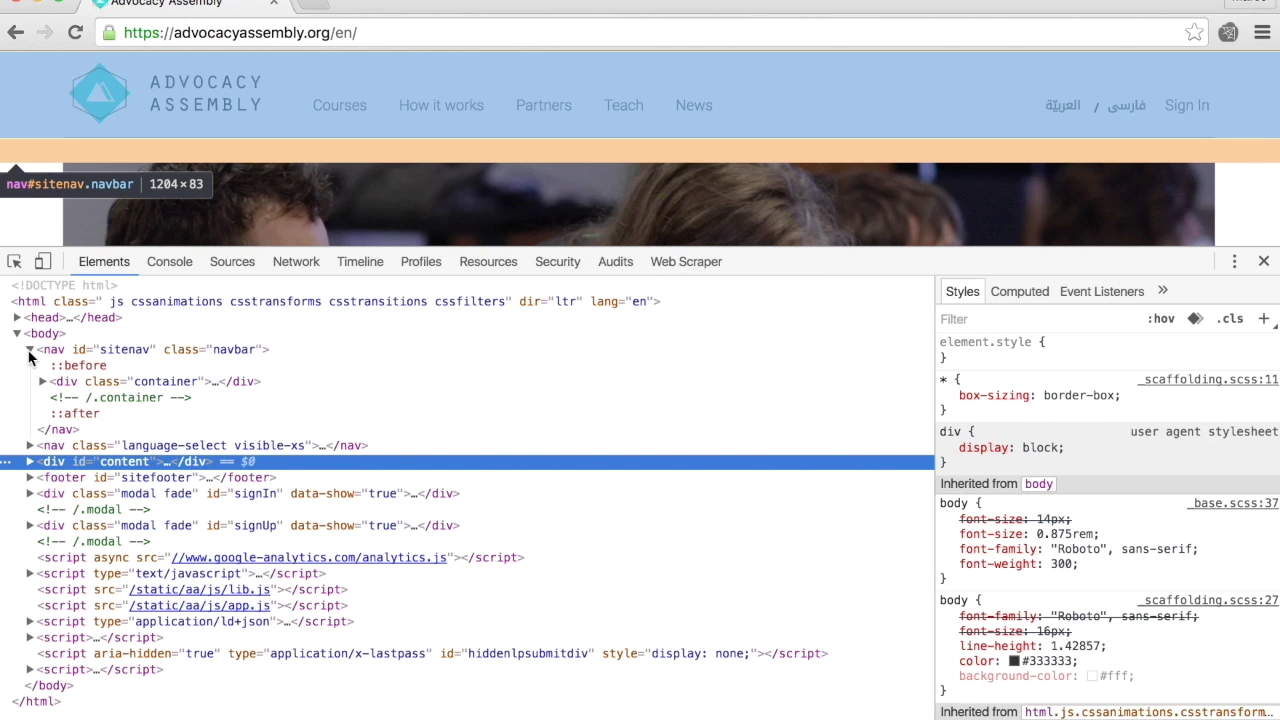Switch to the Sources tab
Image resolution: width=1280 pixels, height=720 pixels.
[232, 261]
